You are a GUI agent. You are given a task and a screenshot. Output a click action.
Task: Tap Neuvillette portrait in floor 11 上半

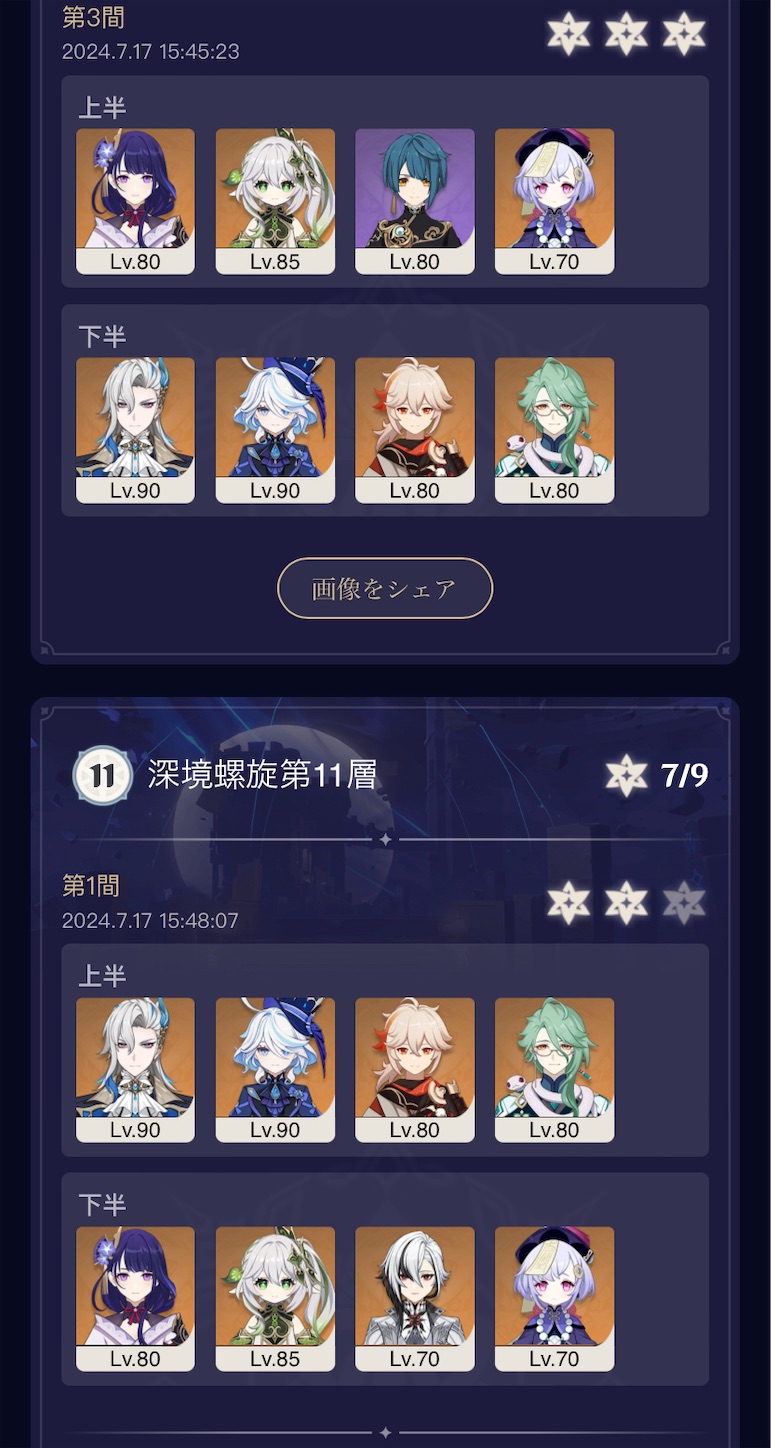point(135,1070)
